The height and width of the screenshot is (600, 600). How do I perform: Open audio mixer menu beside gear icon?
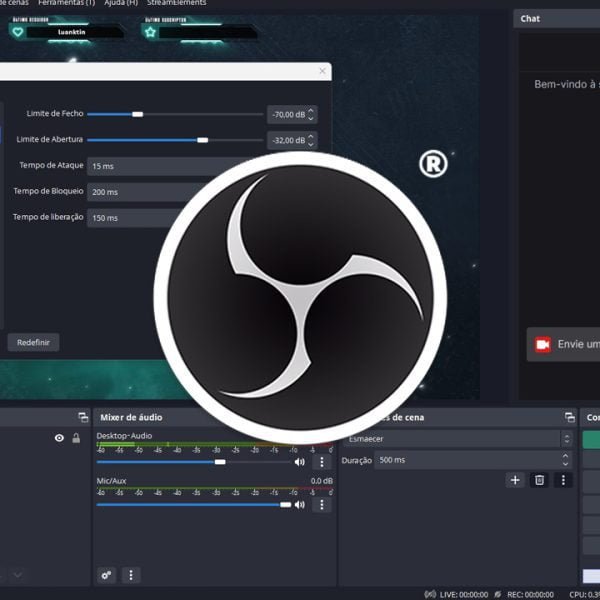click(131, 575)
